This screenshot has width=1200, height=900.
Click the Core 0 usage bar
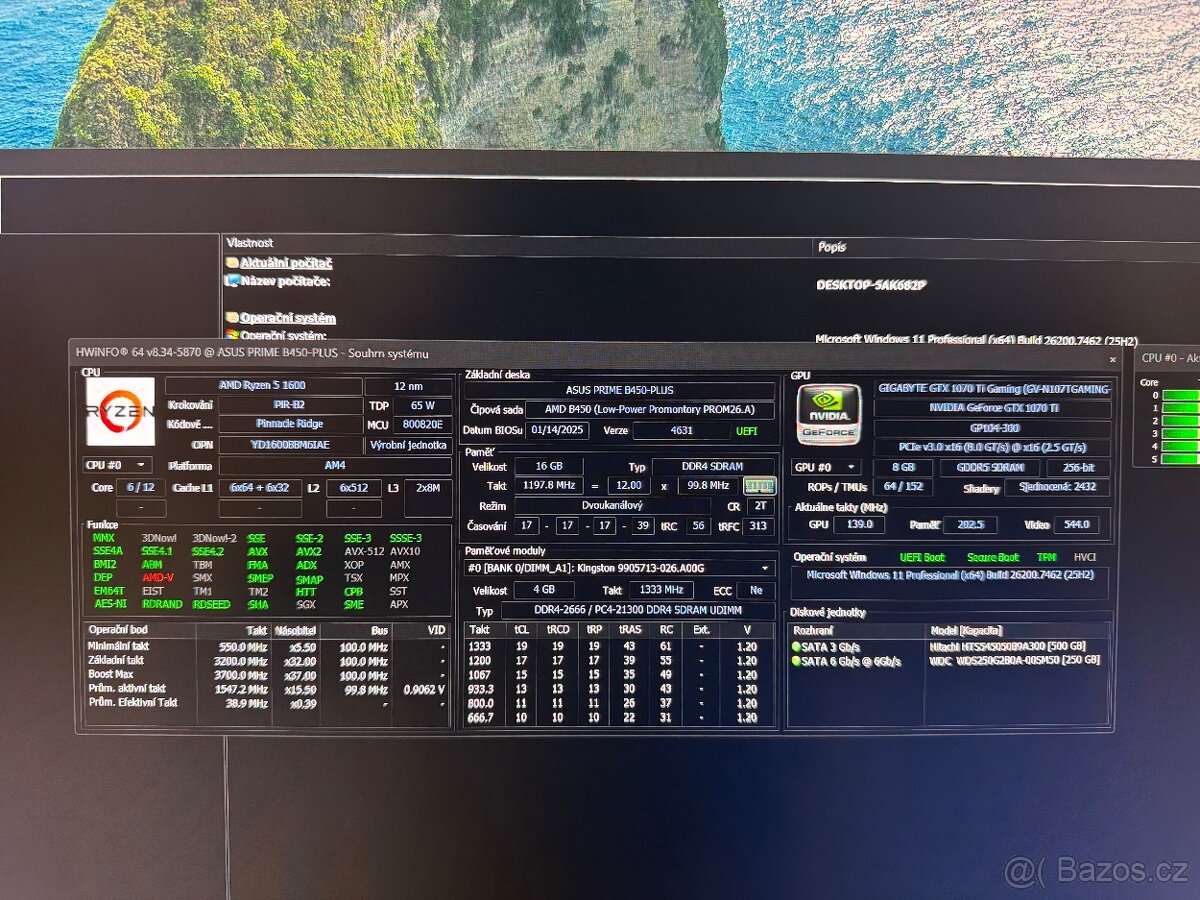click(1180, 395)
